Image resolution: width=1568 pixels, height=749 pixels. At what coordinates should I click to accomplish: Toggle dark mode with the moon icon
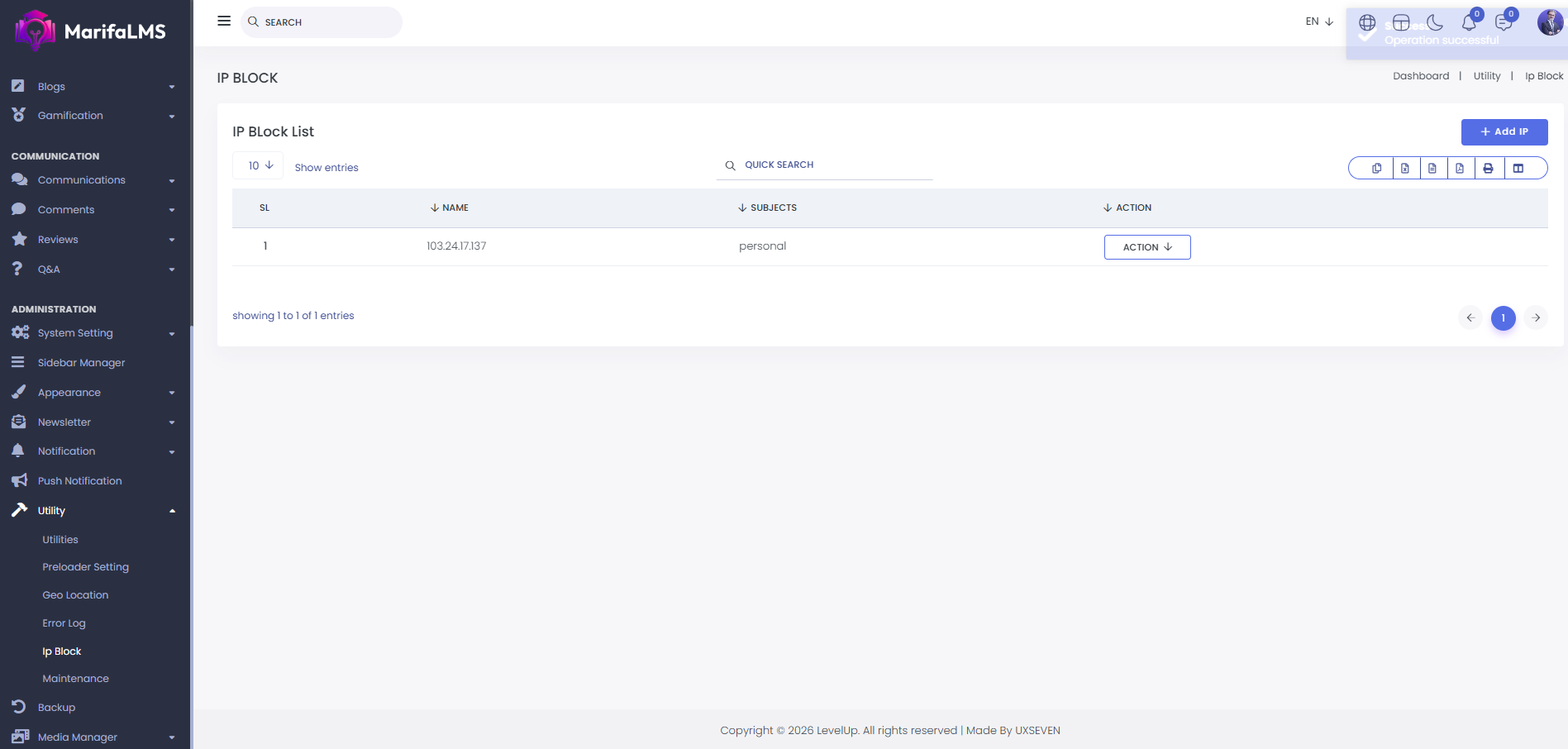coord(1435,22)
